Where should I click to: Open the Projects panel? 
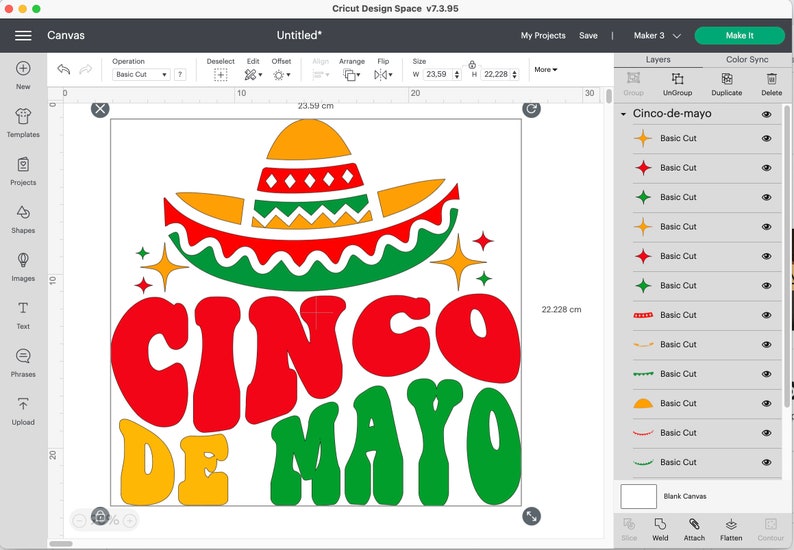(x=23, y=171)
